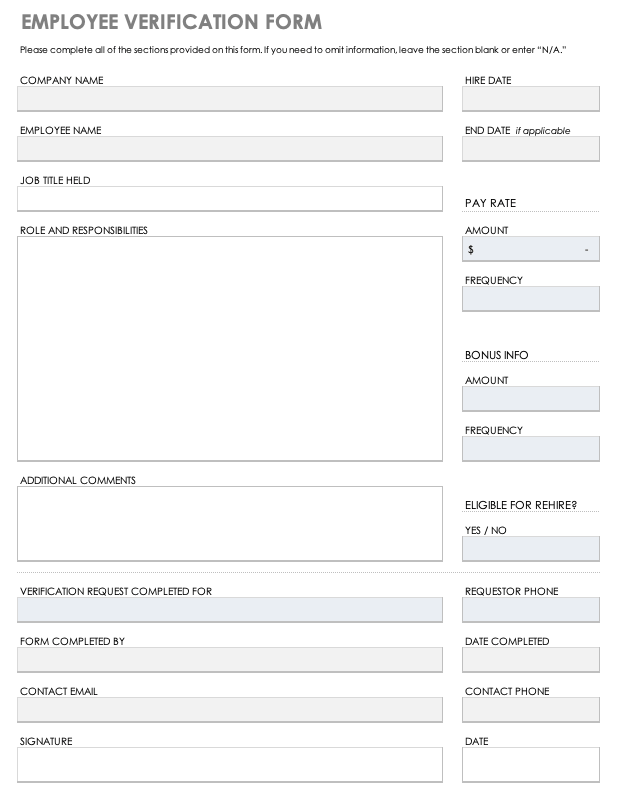The image size is (619, 801).
Task: Click the Employee Name text box
Action: click(x=229, y=148)
